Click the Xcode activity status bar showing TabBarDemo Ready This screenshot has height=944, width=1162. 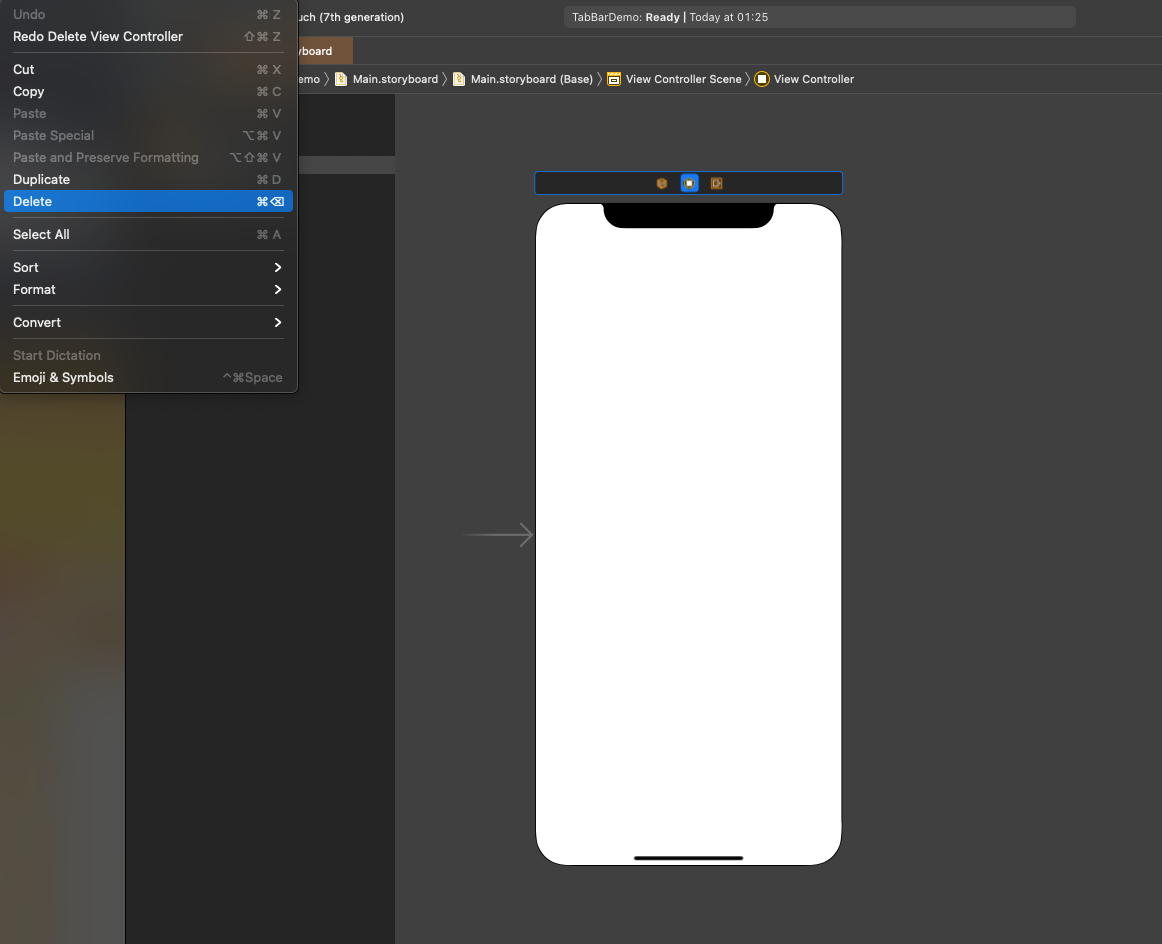coord(818,16)
